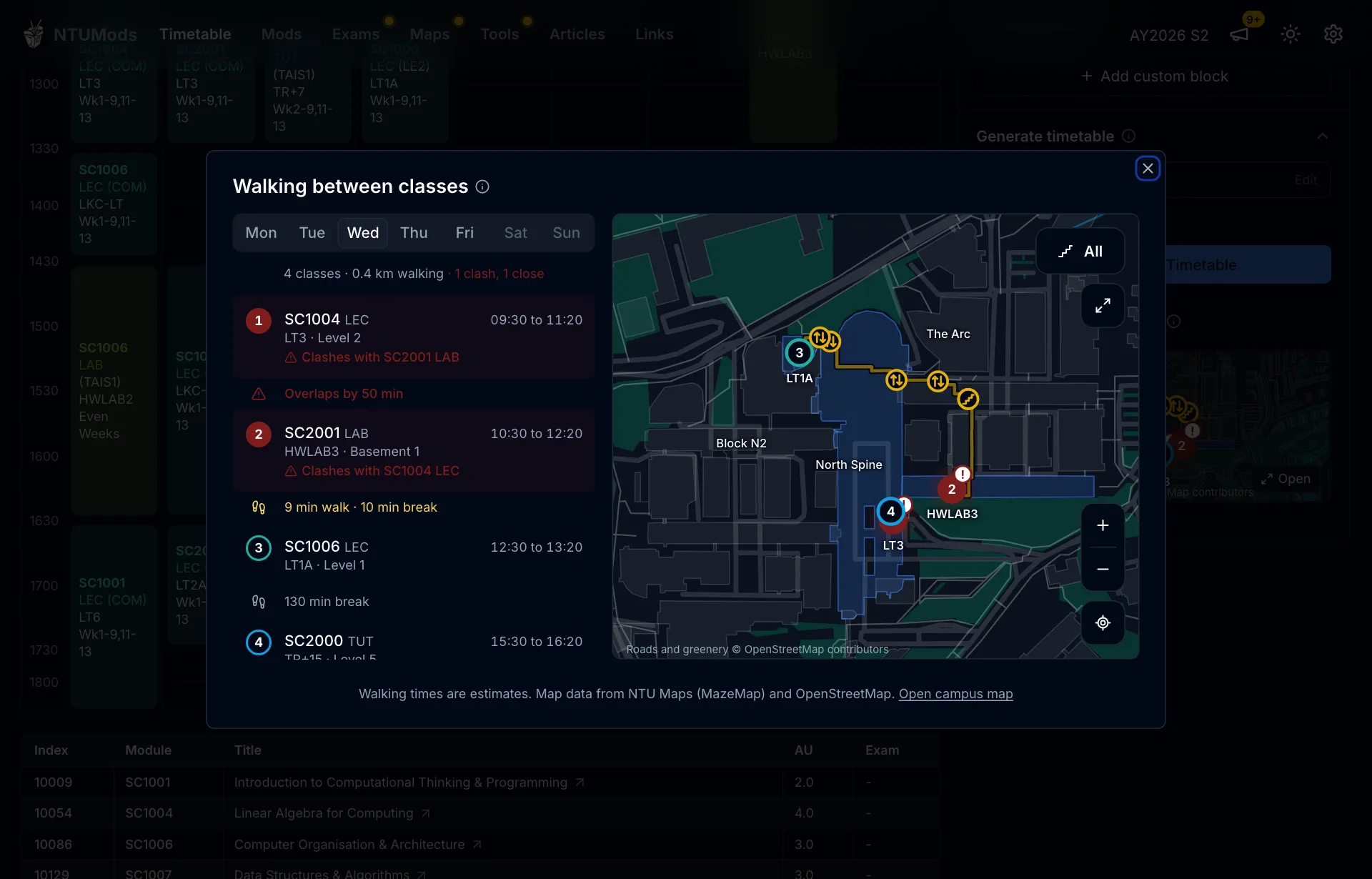
Task: Click map marker 4 at LT3
Action: [x=890, y=512]
